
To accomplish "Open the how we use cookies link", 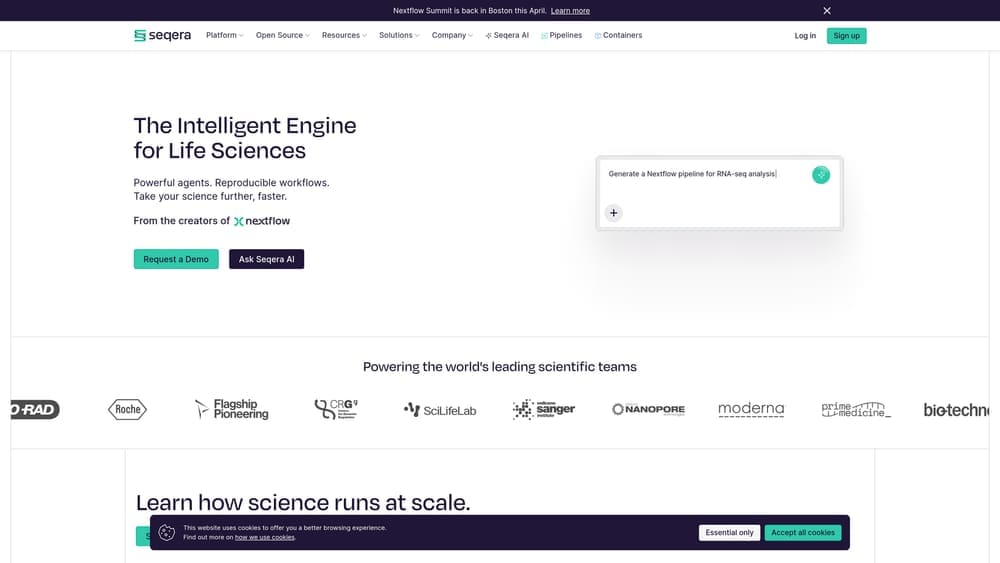I will point(265,537).
